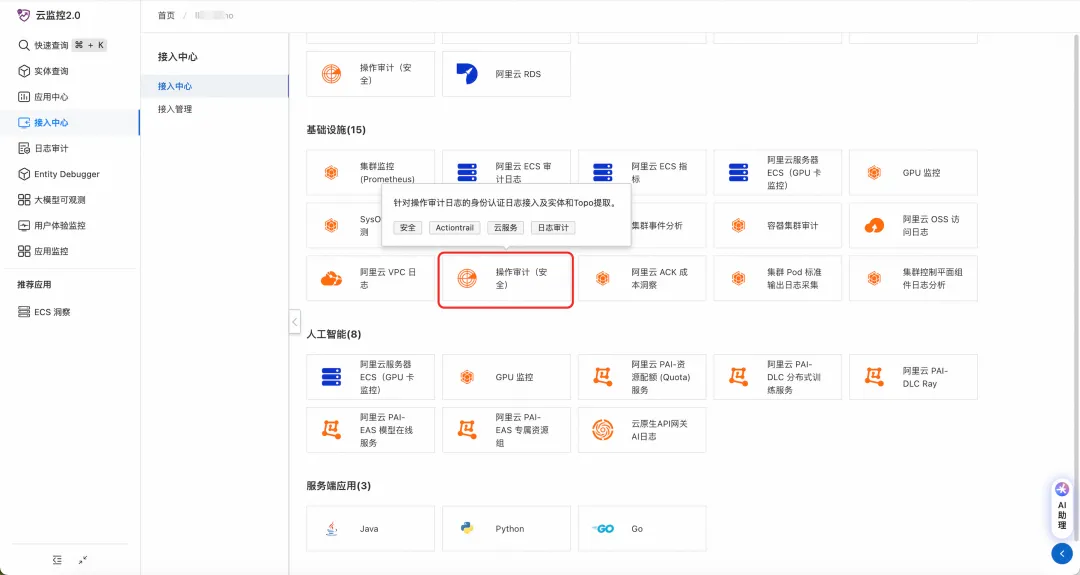The height and width of the screenshot is (575, 1080).
Task: Switch to 接入管理 tab
Action: pos(175,109)
